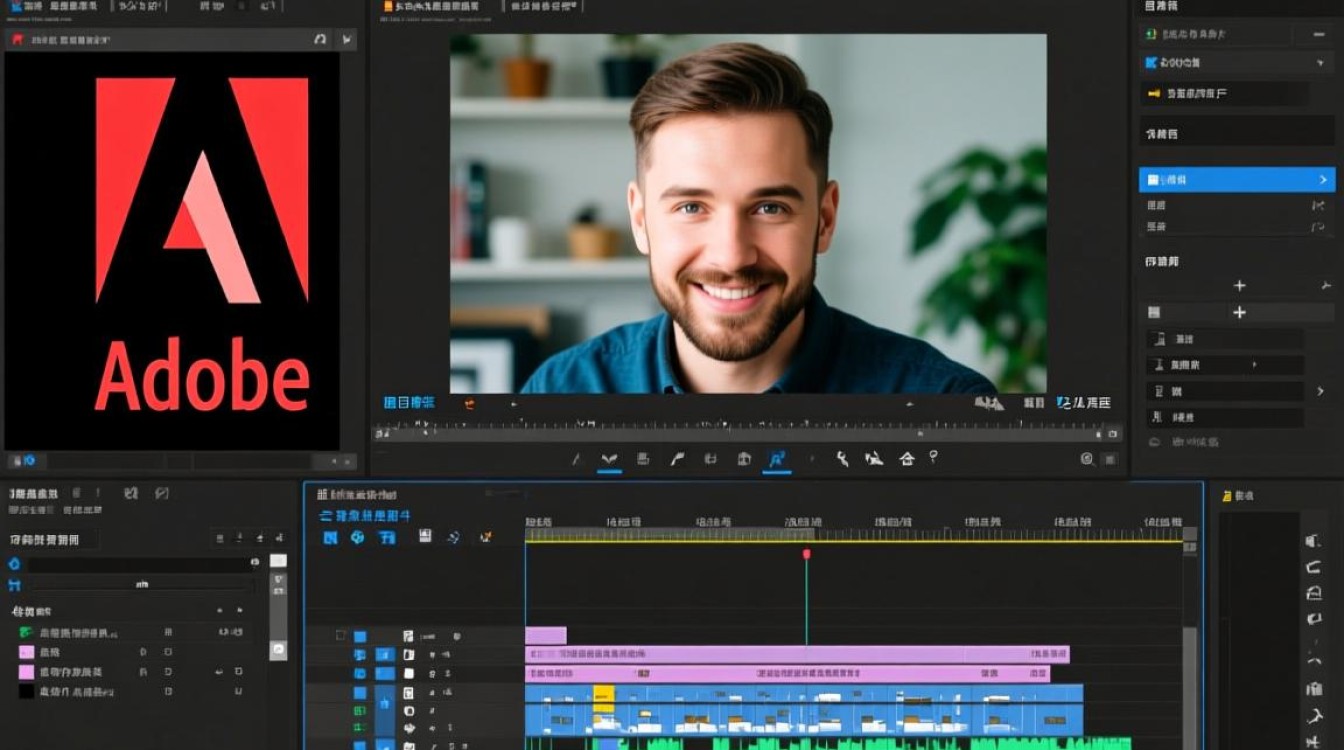Open the dropdown arrow beside the blue-icon row

[1322, 63]
